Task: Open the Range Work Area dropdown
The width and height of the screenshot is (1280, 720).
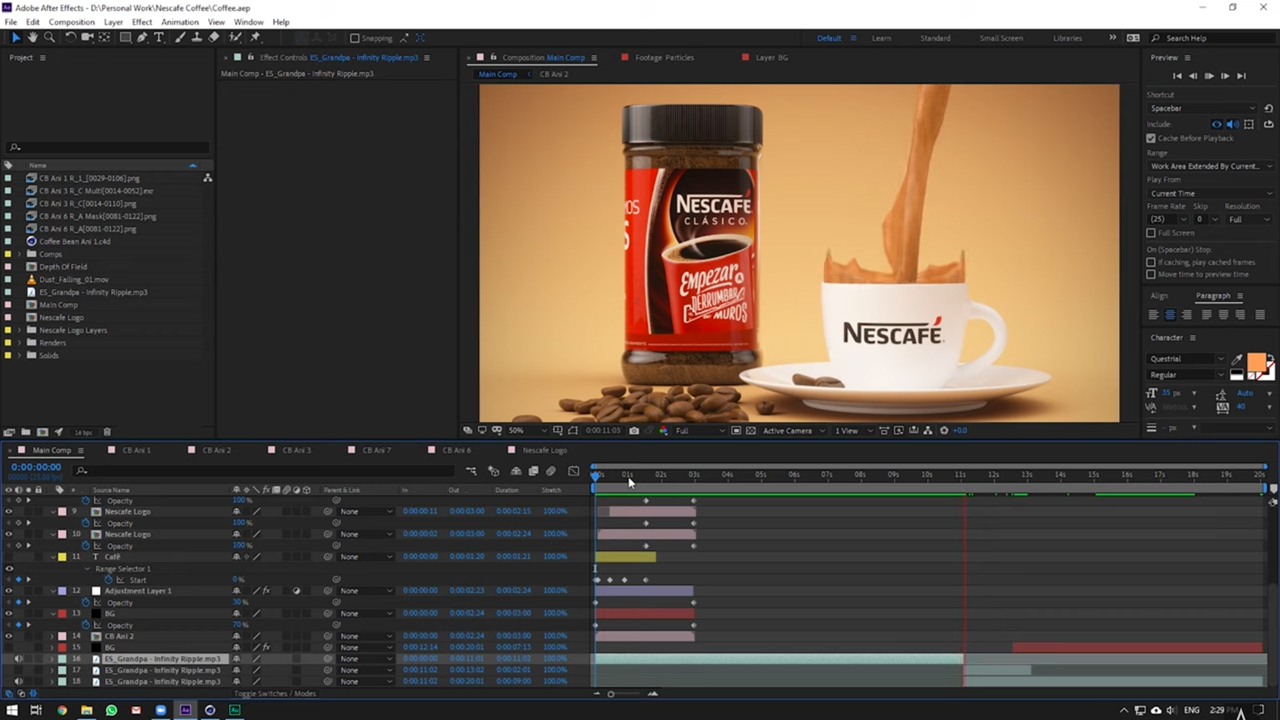Action: (x=1210, y=166)
